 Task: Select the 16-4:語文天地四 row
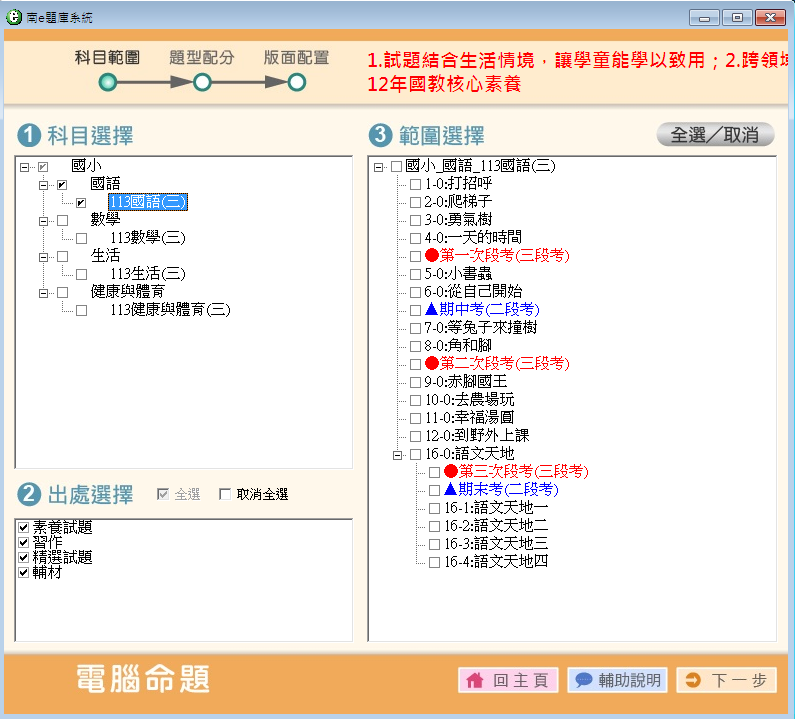[x=496, y=561]
